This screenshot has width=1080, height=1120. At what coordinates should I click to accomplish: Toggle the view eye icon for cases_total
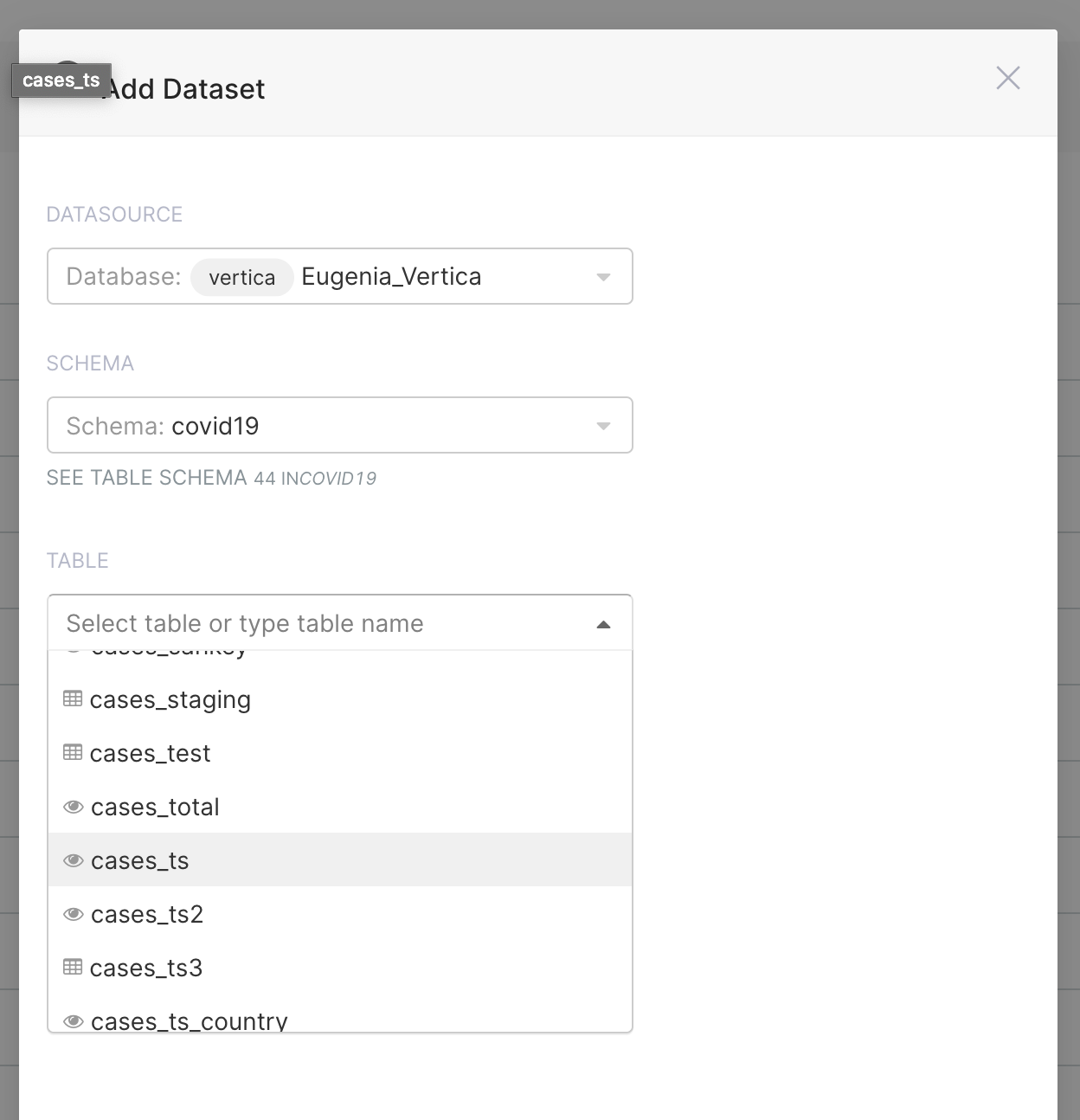coord(74,807)
